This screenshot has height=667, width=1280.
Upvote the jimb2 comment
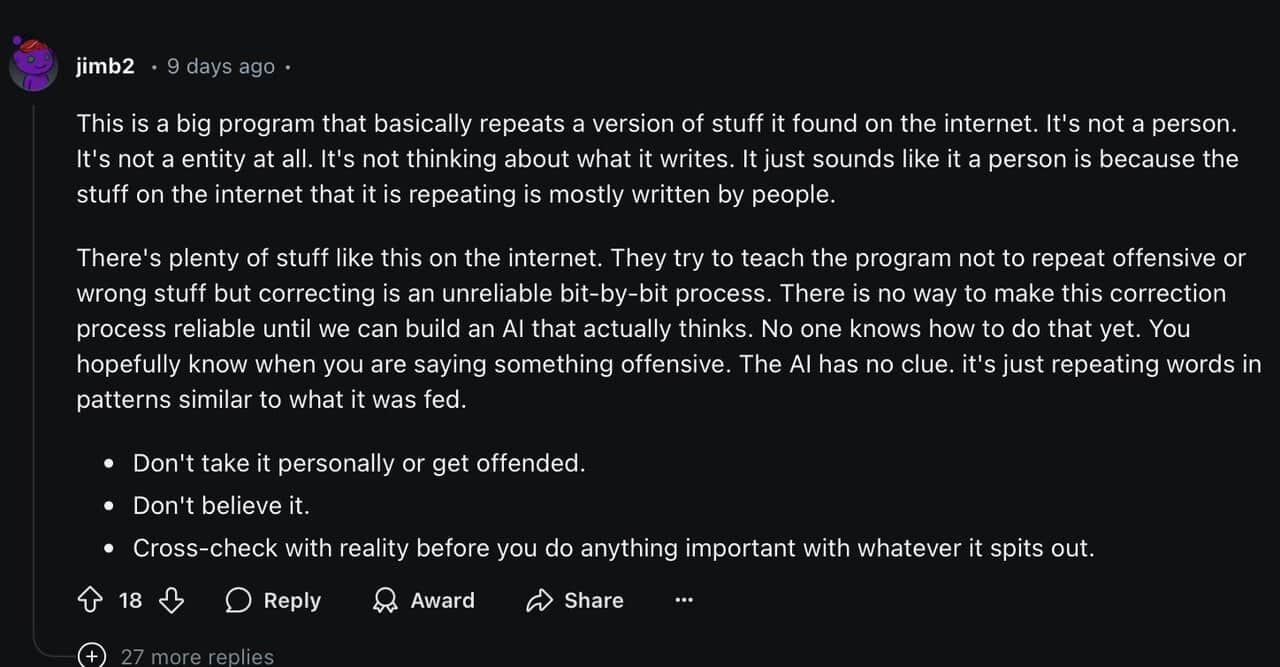pyautogui.click(x=90, y=600)
